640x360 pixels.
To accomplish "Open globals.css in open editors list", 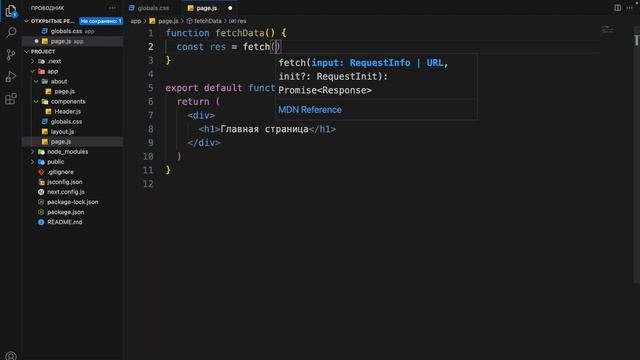I will click(73, 31).
